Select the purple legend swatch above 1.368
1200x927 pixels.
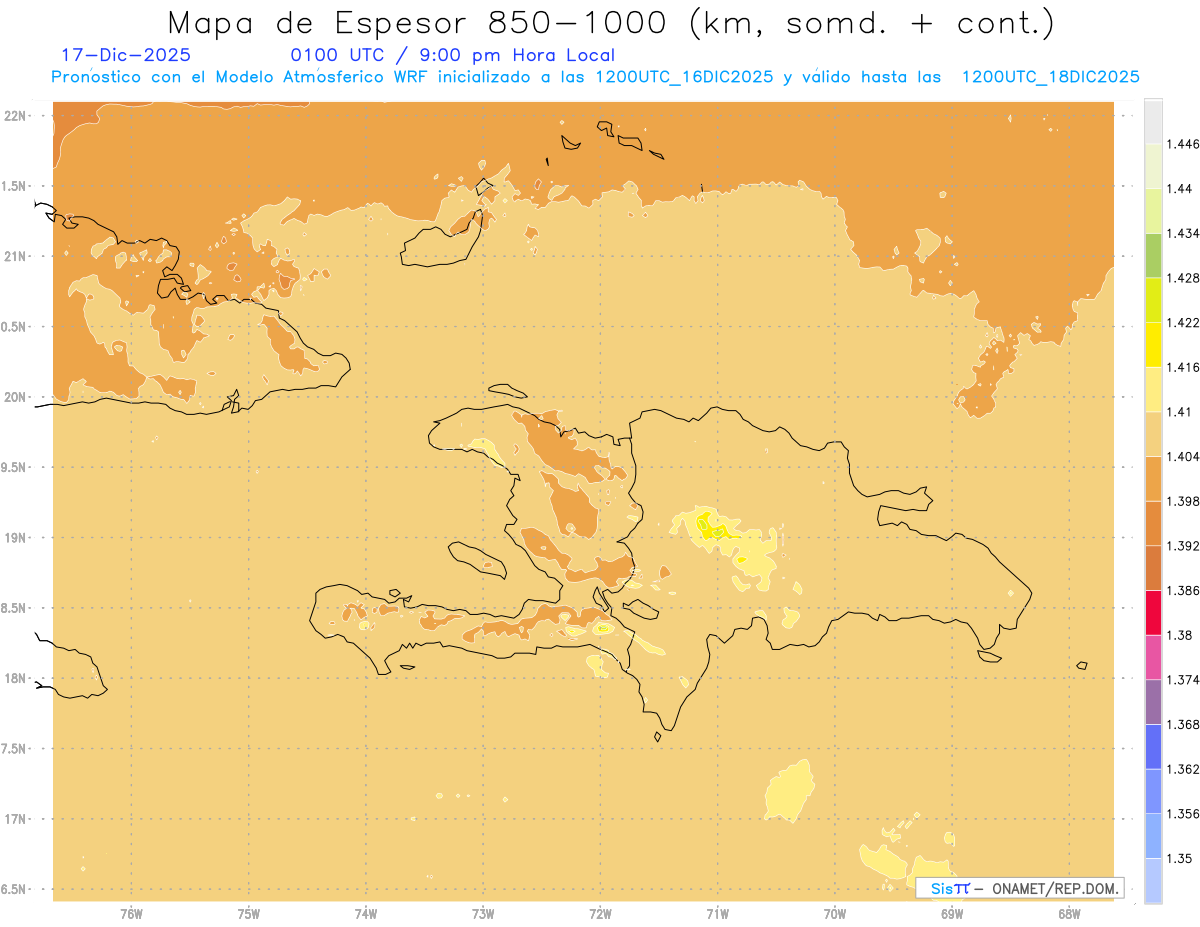(x=1153, y=702)
